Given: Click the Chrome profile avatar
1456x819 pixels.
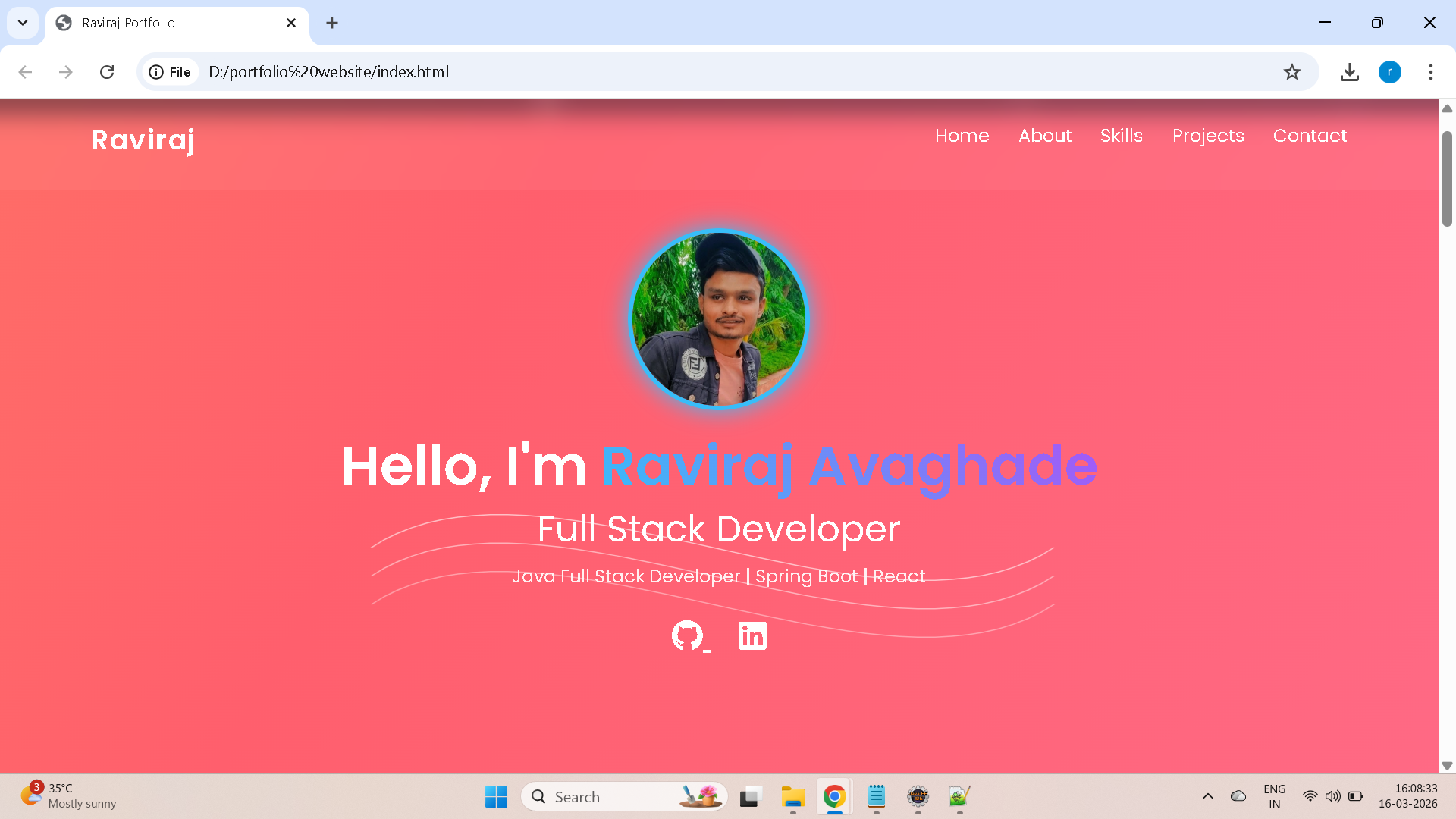Looking at the screenshot, I should [x=1389, y=72].
